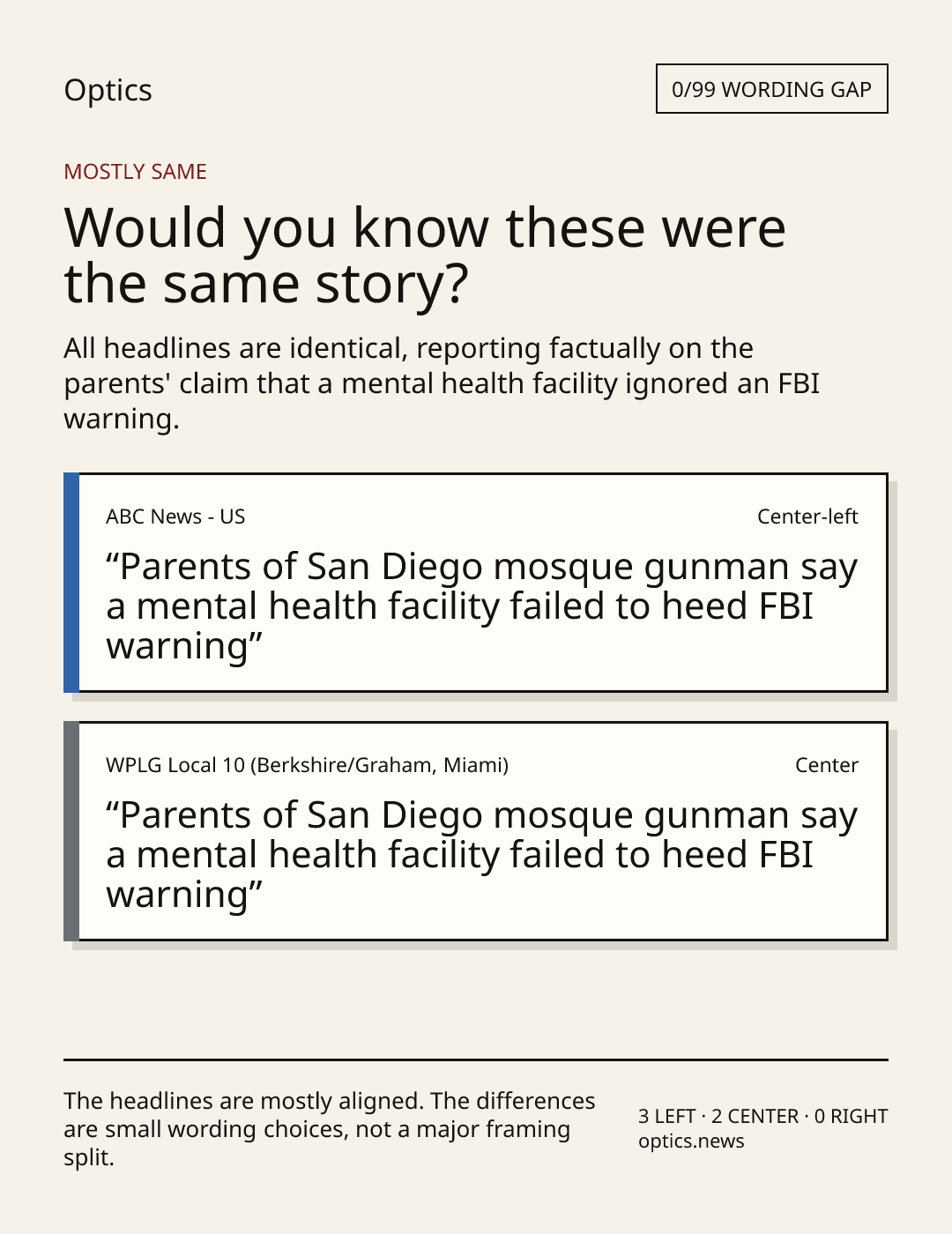Click the word "warning" in the WPLG headline

pyautogui.click(x=177, y=896)
